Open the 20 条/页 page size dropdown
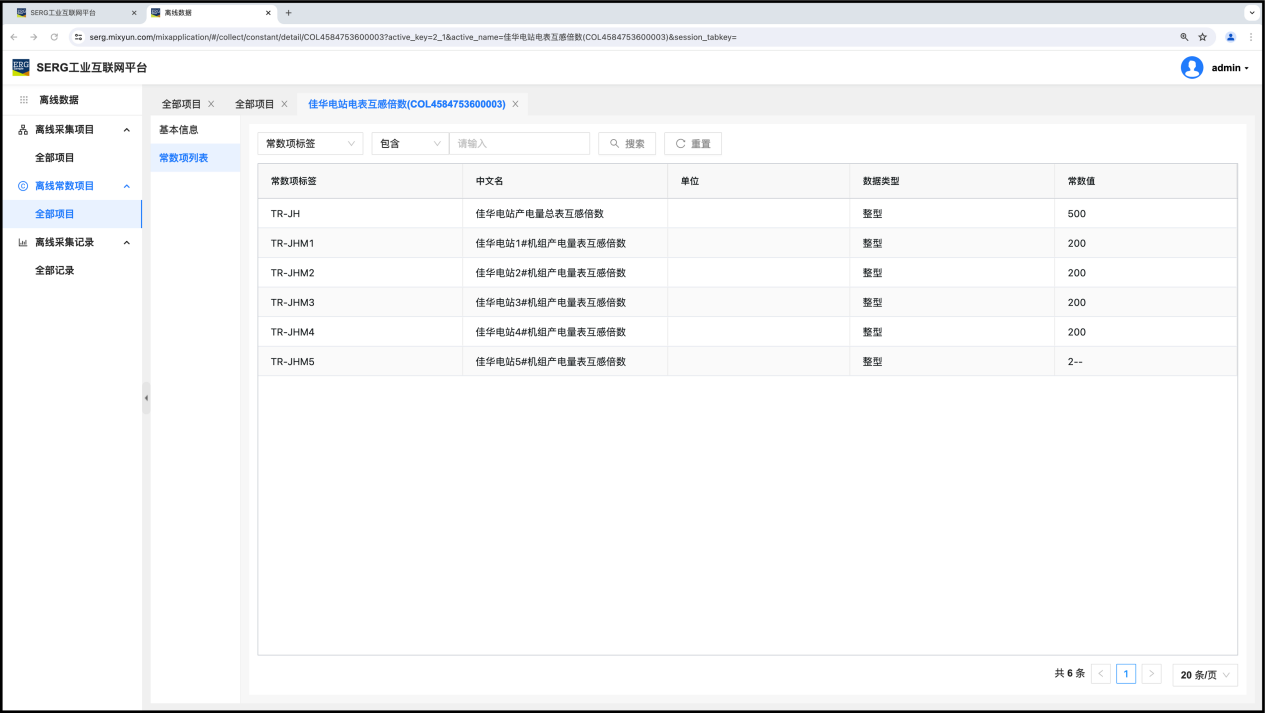The height and width of the screenshot is (713, 1265). click(x=1205, y=675)
